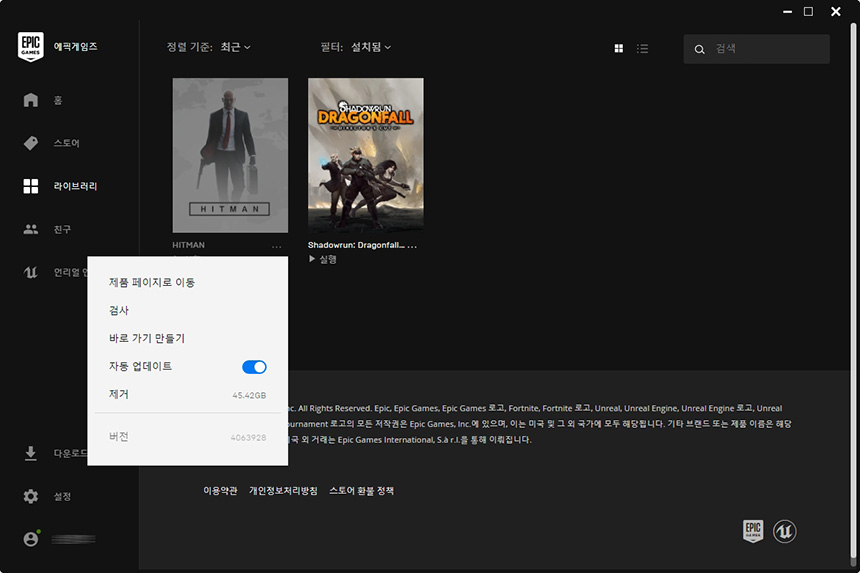Toggle the 자동 업데이트 auto-update switch
This screenshot has width=860, height=573.
tap(254, 367)
